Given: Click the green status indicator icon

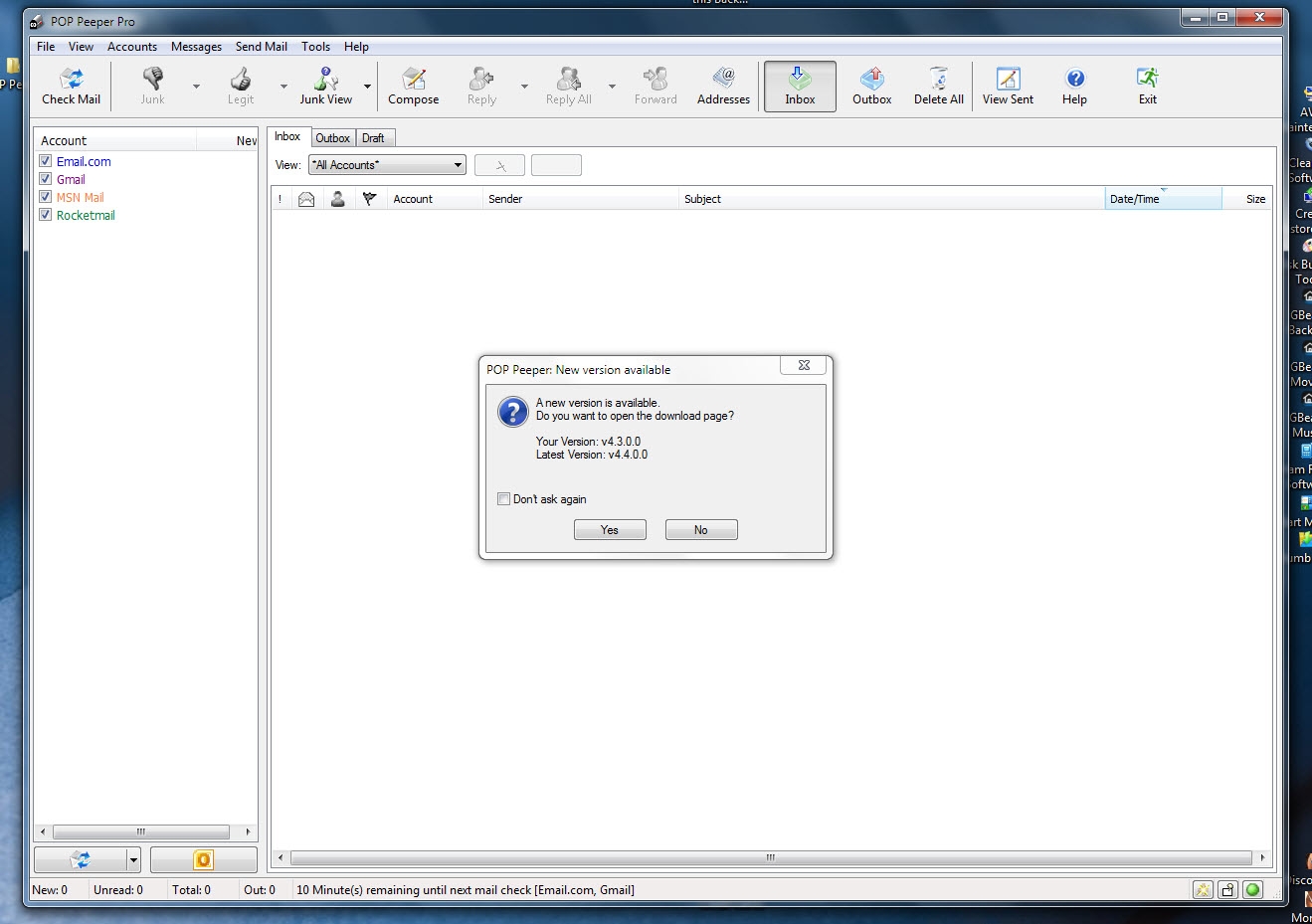Looking at the screenshot, I should tap(1253, 890).
